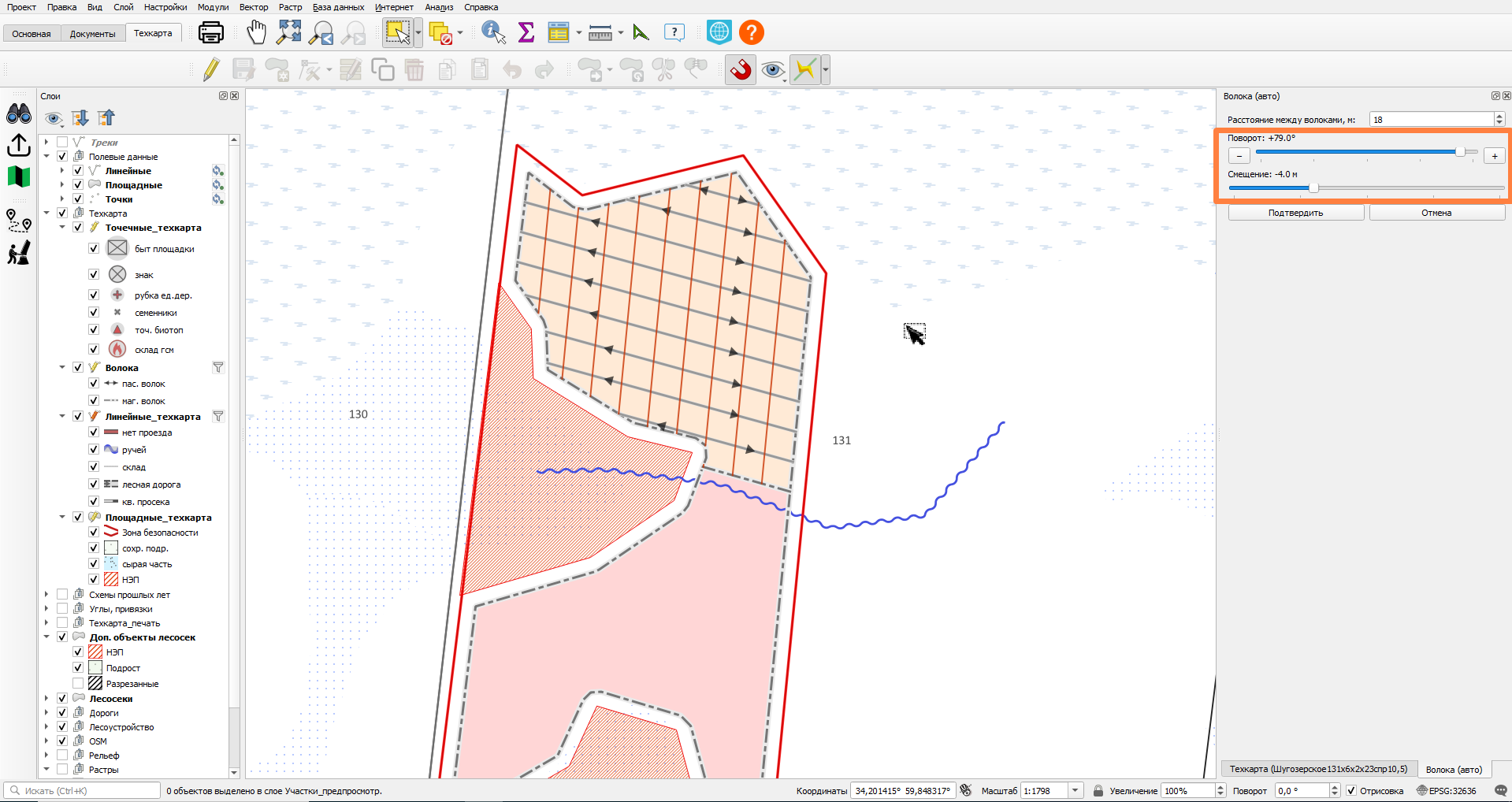Collapse the Волока layer group

click(62, 368)
